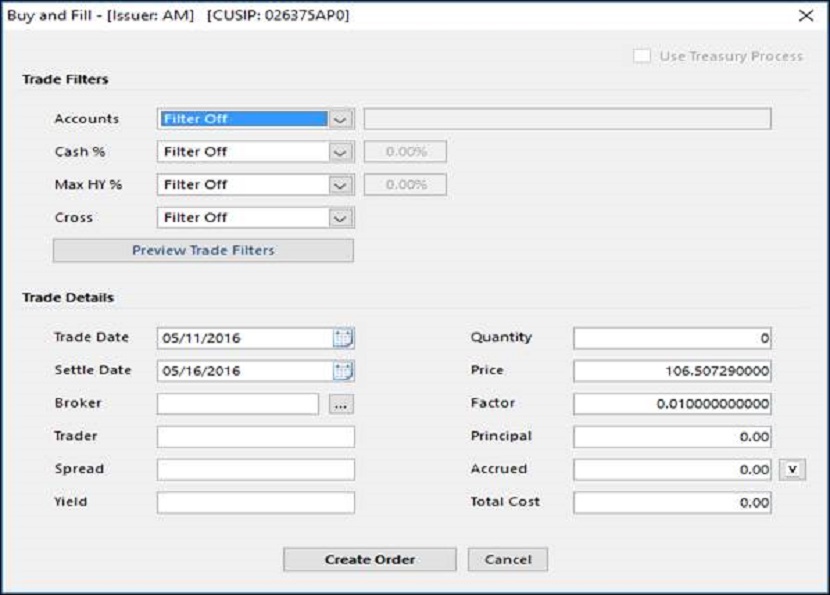The height and width of the screenshot is (595, 830).
Task: Close the Buy and Fill dialog
Action: [x=806, y=16]
